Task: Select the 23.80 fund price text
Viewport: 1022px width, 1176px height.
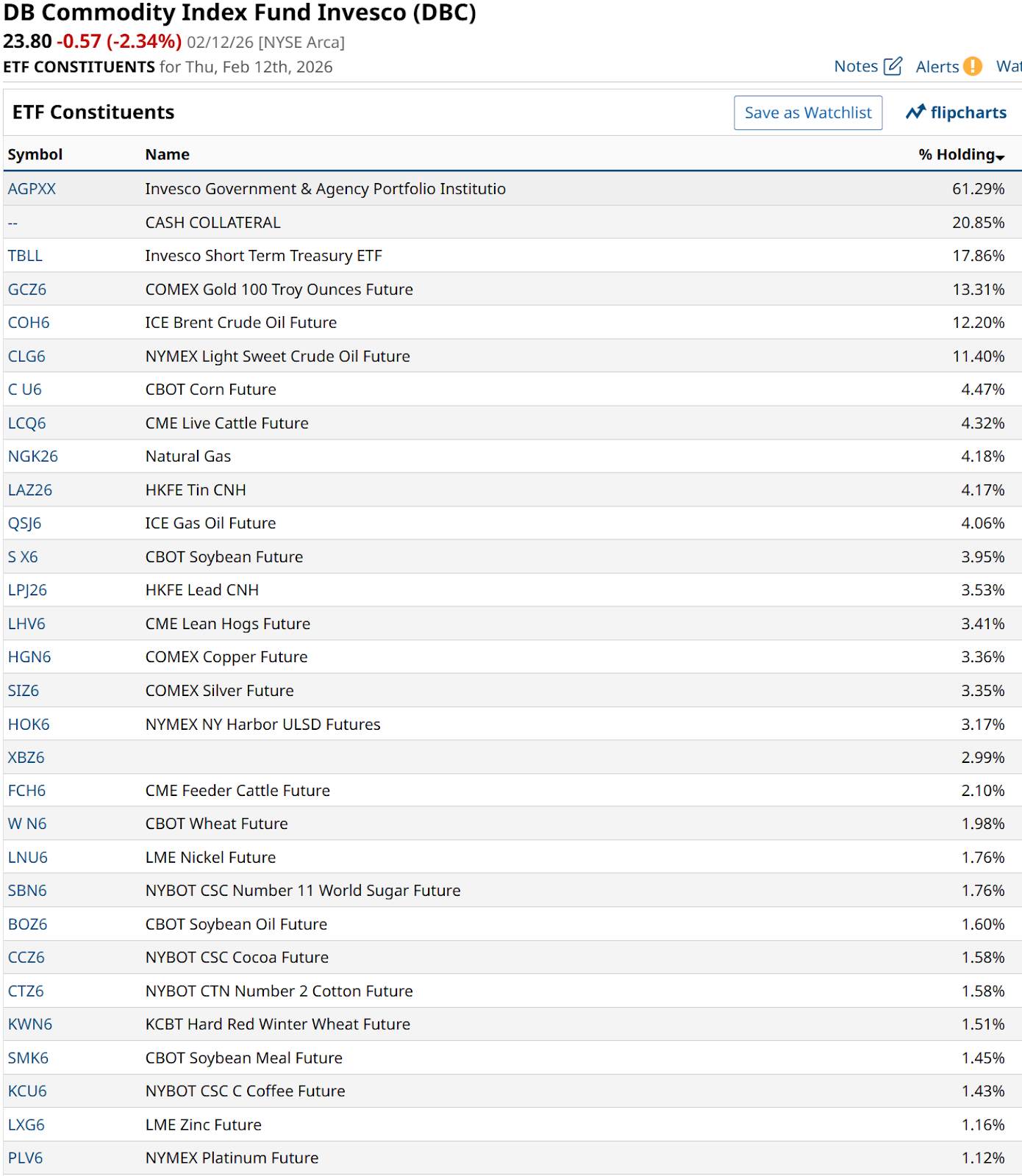Action: pos(28,41)
